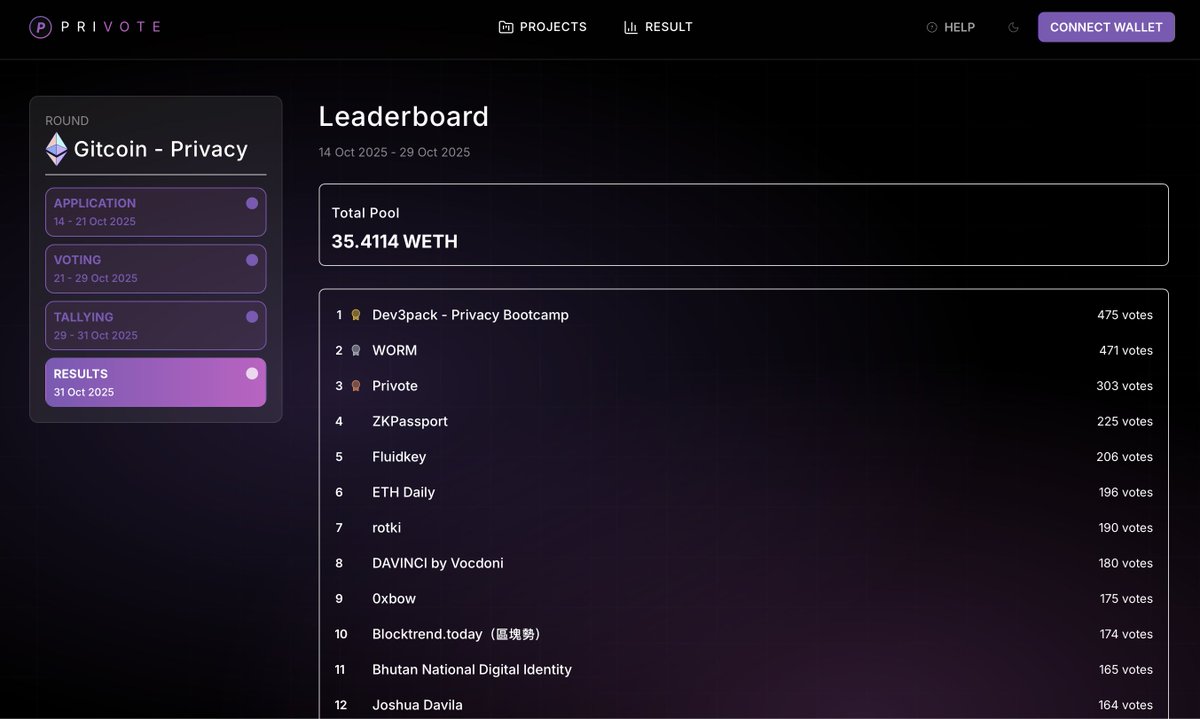Click the 206 votes count
1200x719 pixels.
click(1124, 457)
